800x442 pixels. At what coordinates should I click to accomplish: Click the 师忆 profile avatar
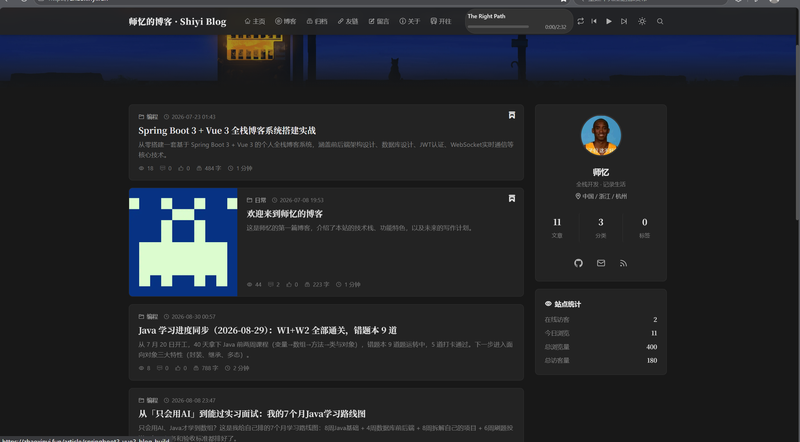tap(601, 135)
